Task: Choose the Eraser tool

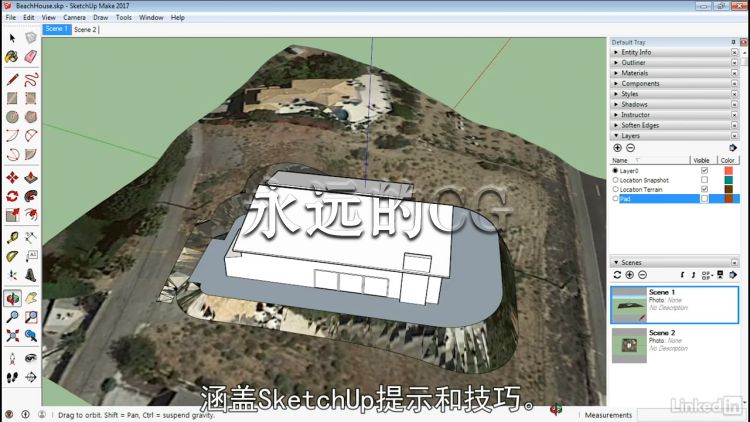Action: pos(31,57)
